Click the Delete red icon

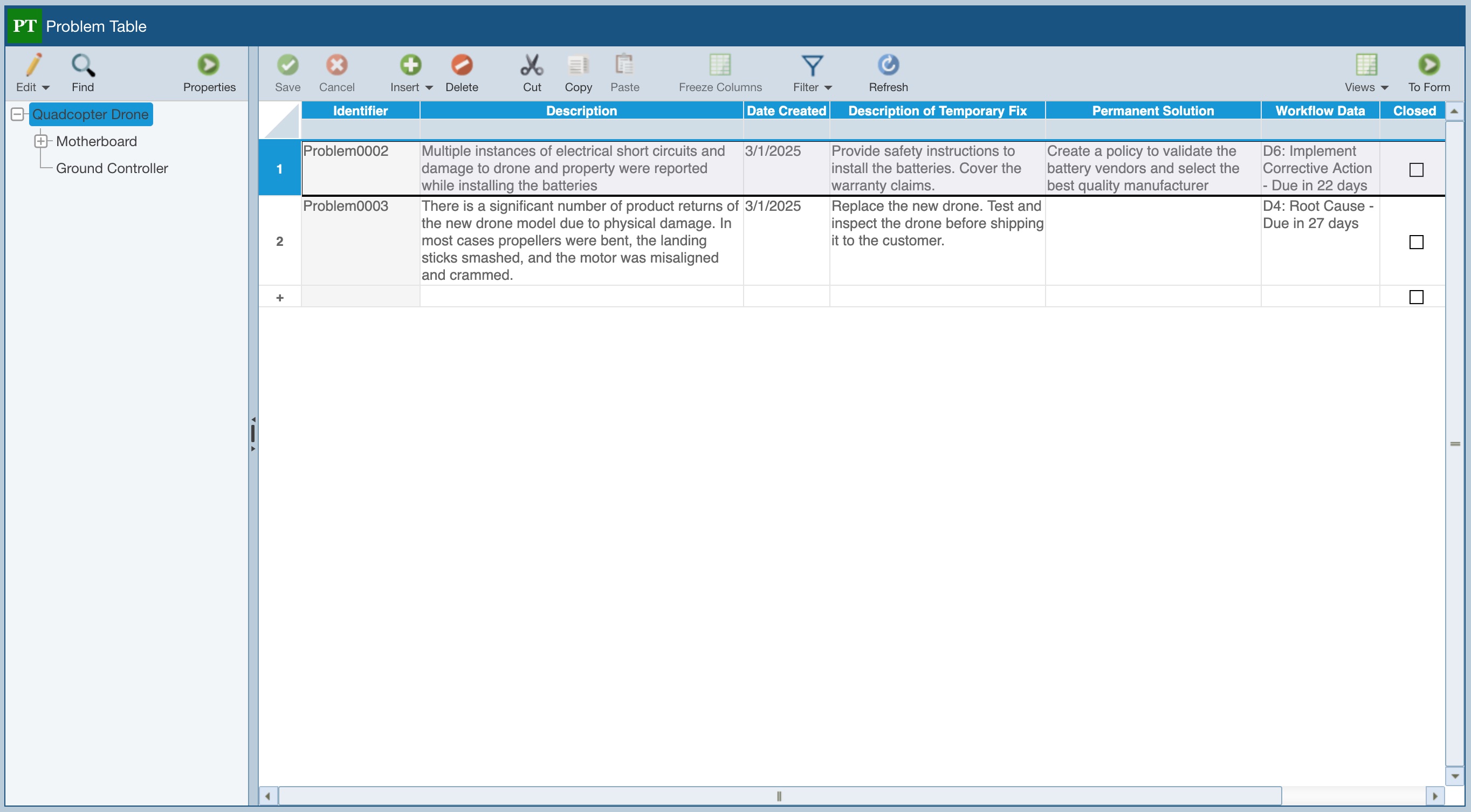tap(462, 65)
